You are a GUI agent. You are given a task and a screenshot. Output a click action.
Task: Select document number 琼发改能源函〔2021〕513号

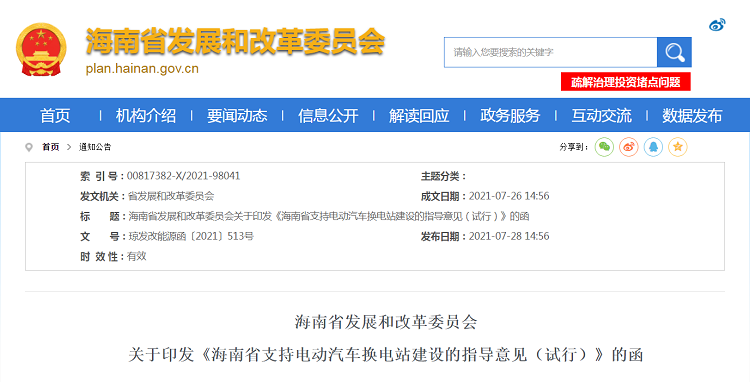(191, 236)
